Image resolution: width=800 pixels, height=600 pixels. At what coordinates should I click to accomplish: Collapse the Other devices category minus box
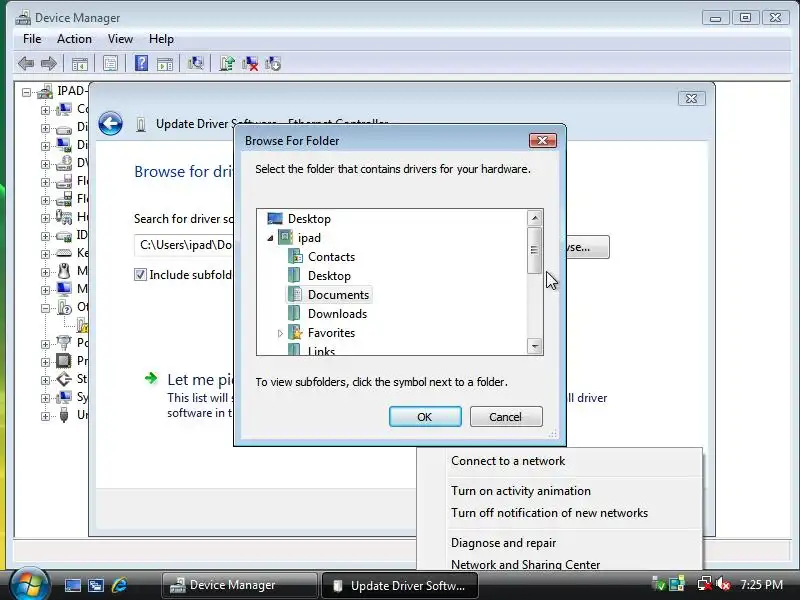(x=45, y=308)
